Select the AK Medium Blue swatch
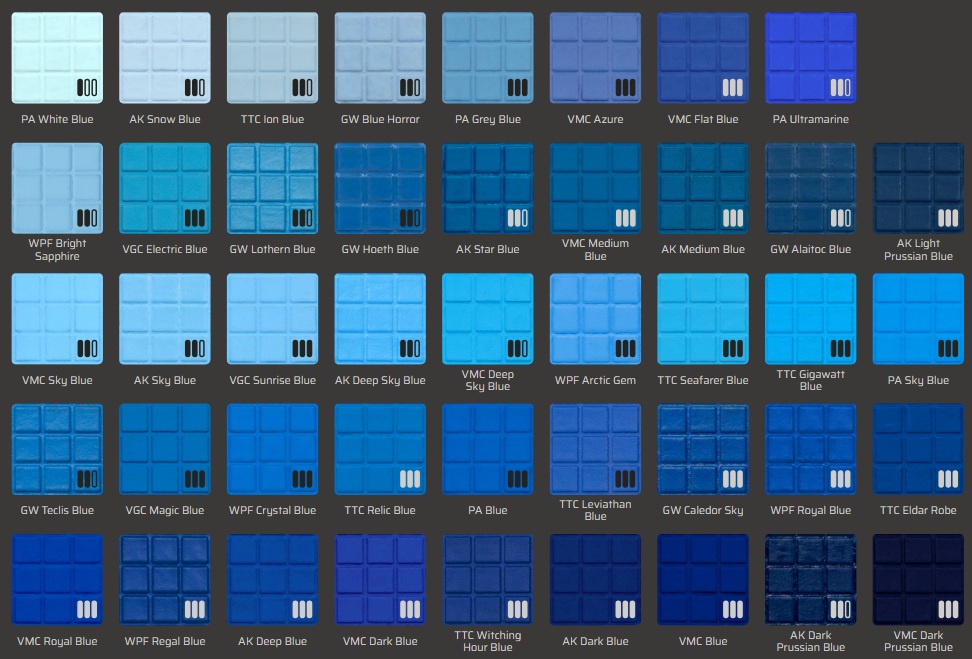972x659 pixels. pos(703,188)
